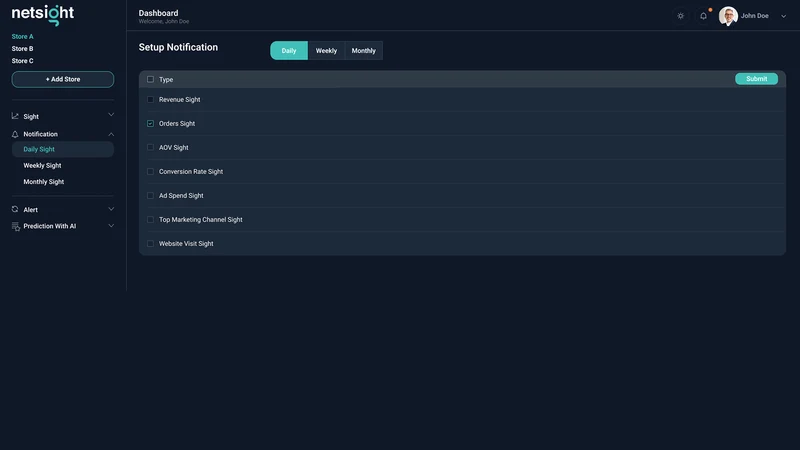The image size is (800, 450).
Task: Switch to the Monthly tab
Action: [364, 51]
